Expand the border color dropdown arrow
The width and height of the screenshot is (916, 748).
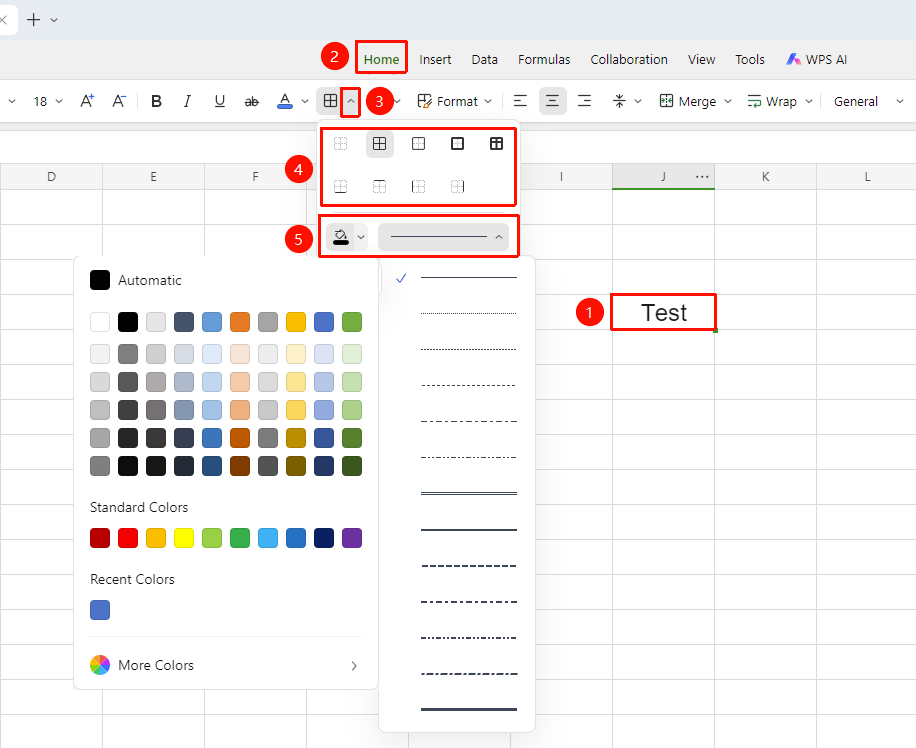coord(361,237)
